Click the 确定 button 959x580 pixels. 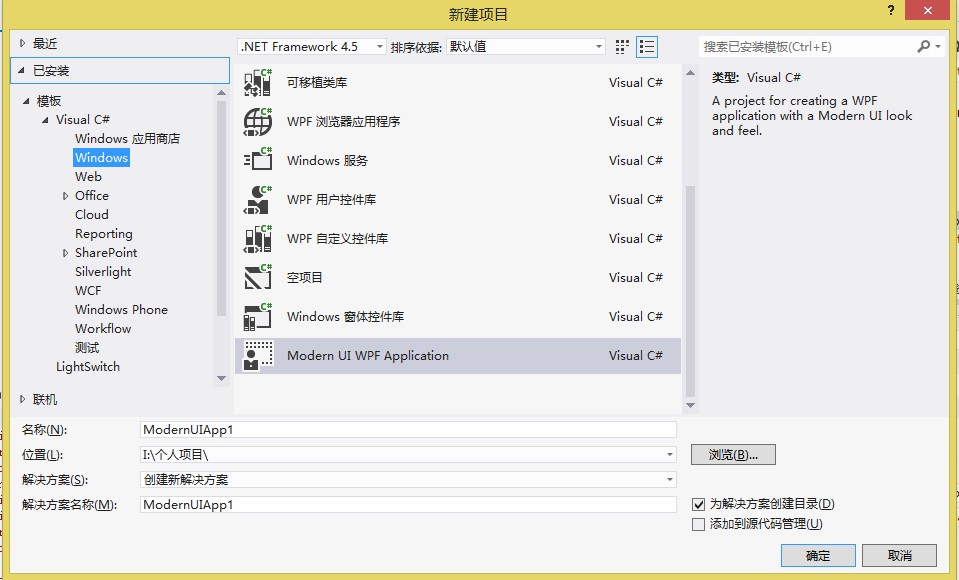pyautogui.click(x=818, y=556)
